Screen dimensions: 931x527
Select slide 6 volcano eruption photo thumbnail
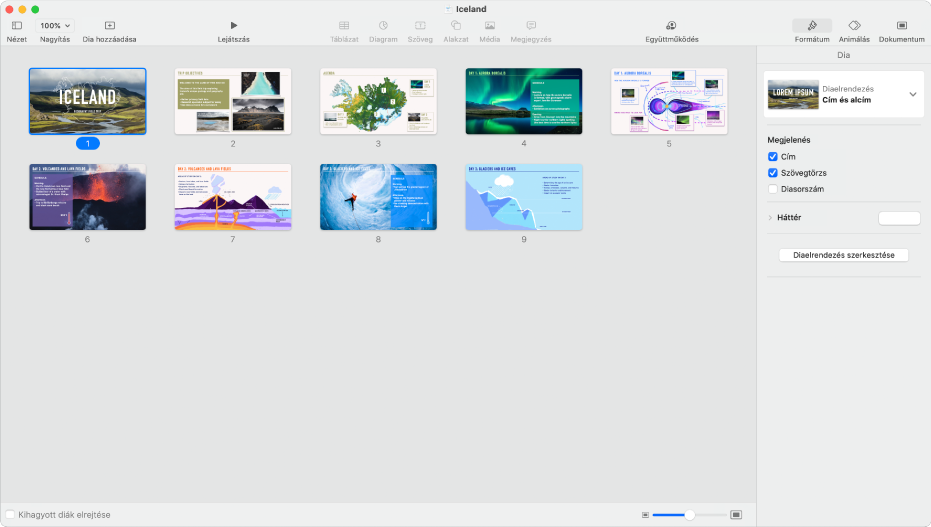(87, 197)
